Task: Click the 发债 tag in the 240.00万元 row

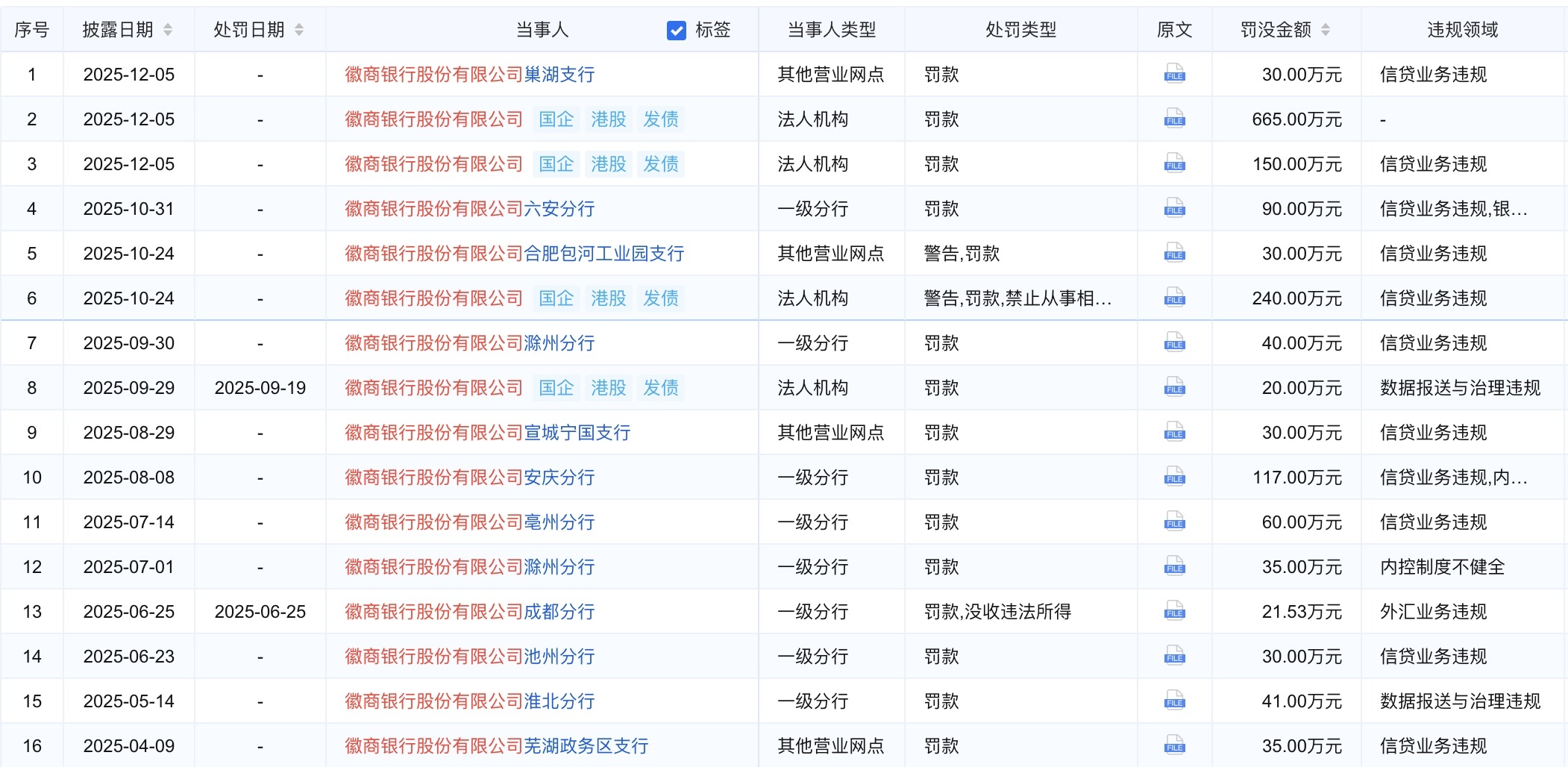Action: click(x=661, y=298)
